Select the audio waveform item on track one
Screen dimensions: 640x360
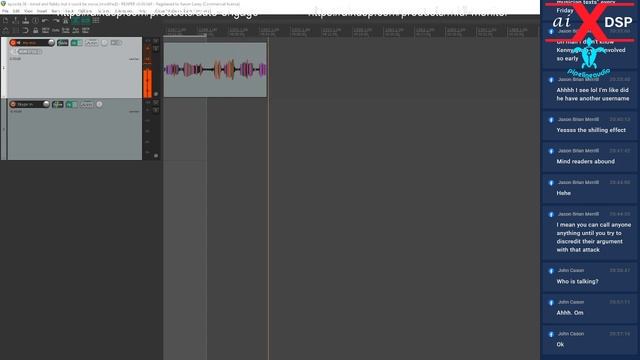(x=216, y=70)
